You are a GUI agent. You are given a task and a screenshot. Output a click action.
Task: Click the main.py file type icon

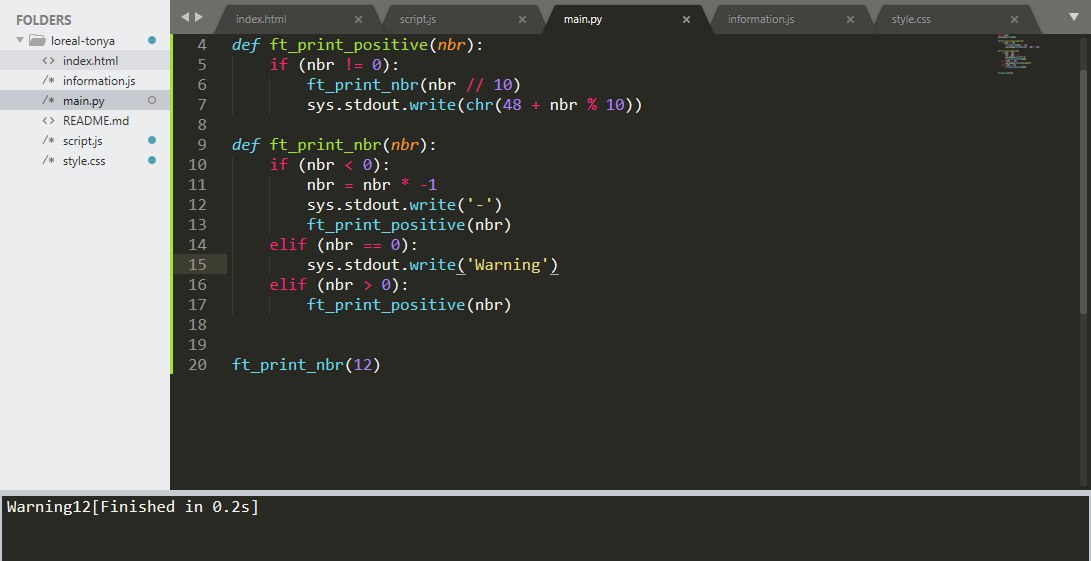click(49, 101)
